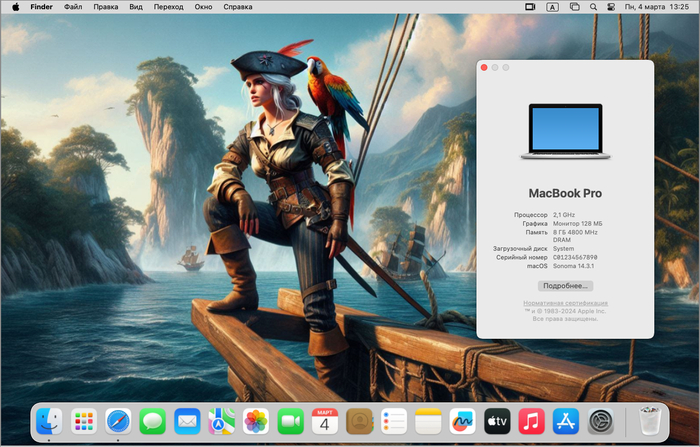Open FaceTime in the Dock
This screenshot has height=447, width=700.
click(x=291, y=421)
